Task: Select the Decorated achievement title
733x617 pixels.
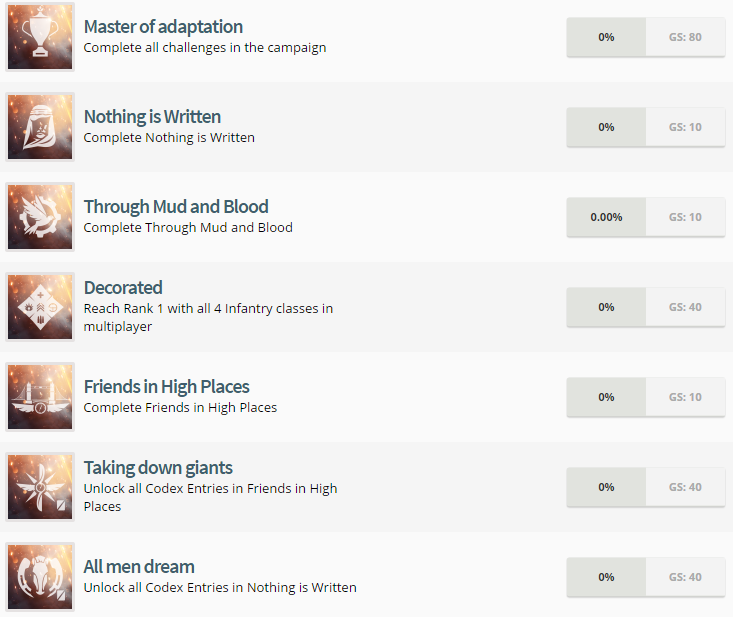Action: (123, 287)
